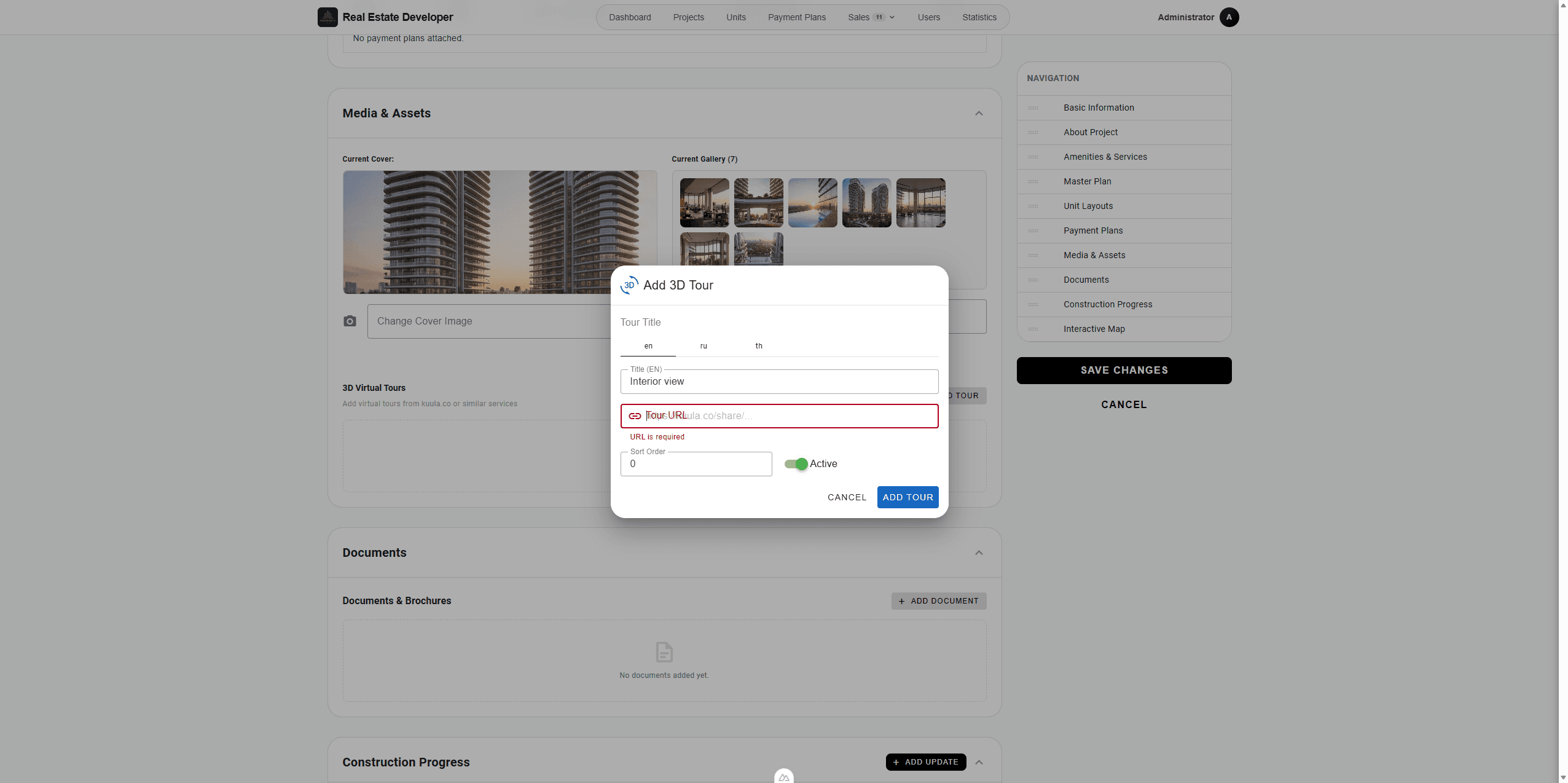Click the Sort Order field
This screenshot has height=783, width=1568.
696,464
